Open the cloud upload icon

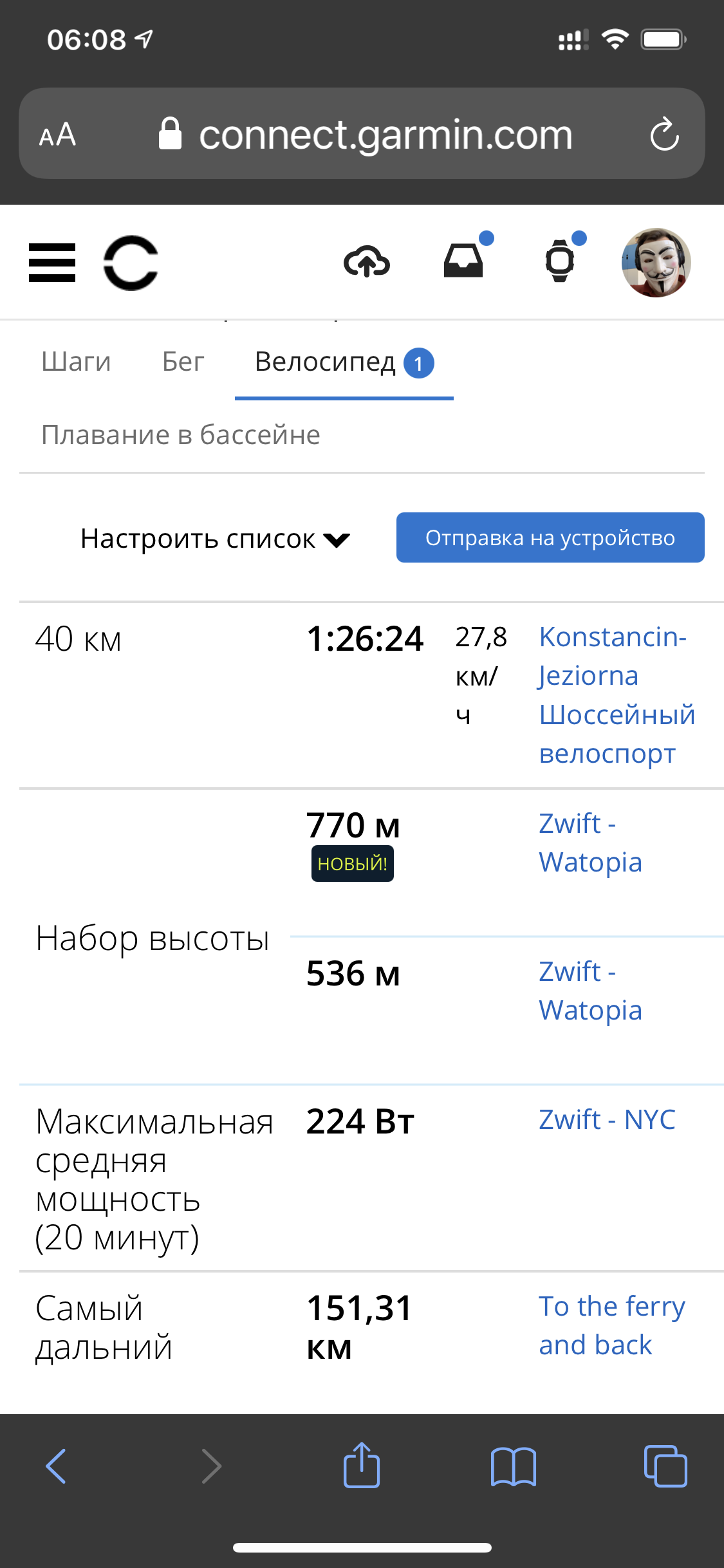click(367, 263)
